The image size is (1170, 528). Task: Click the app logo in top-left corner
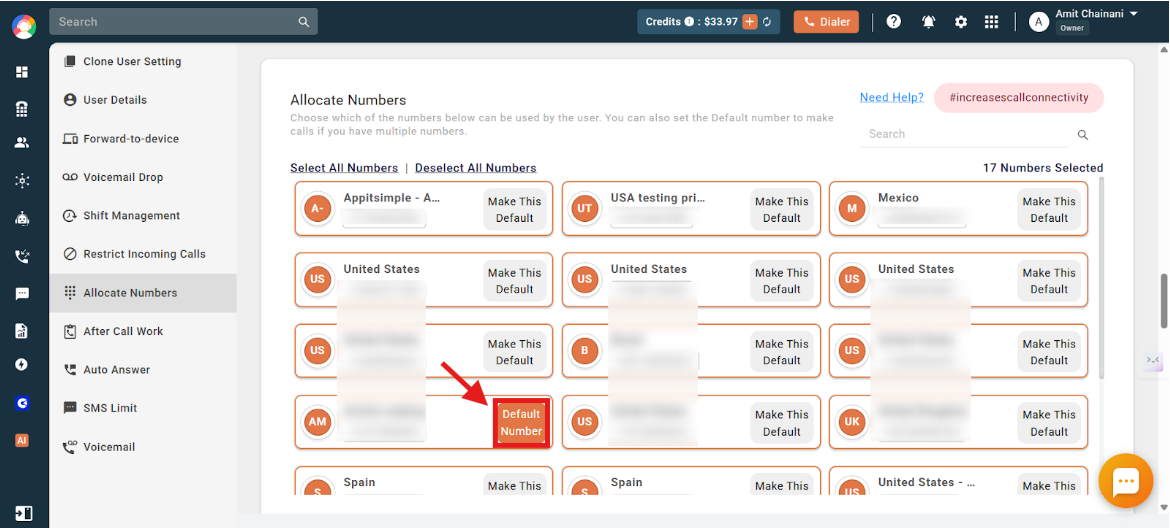point(24,27)
